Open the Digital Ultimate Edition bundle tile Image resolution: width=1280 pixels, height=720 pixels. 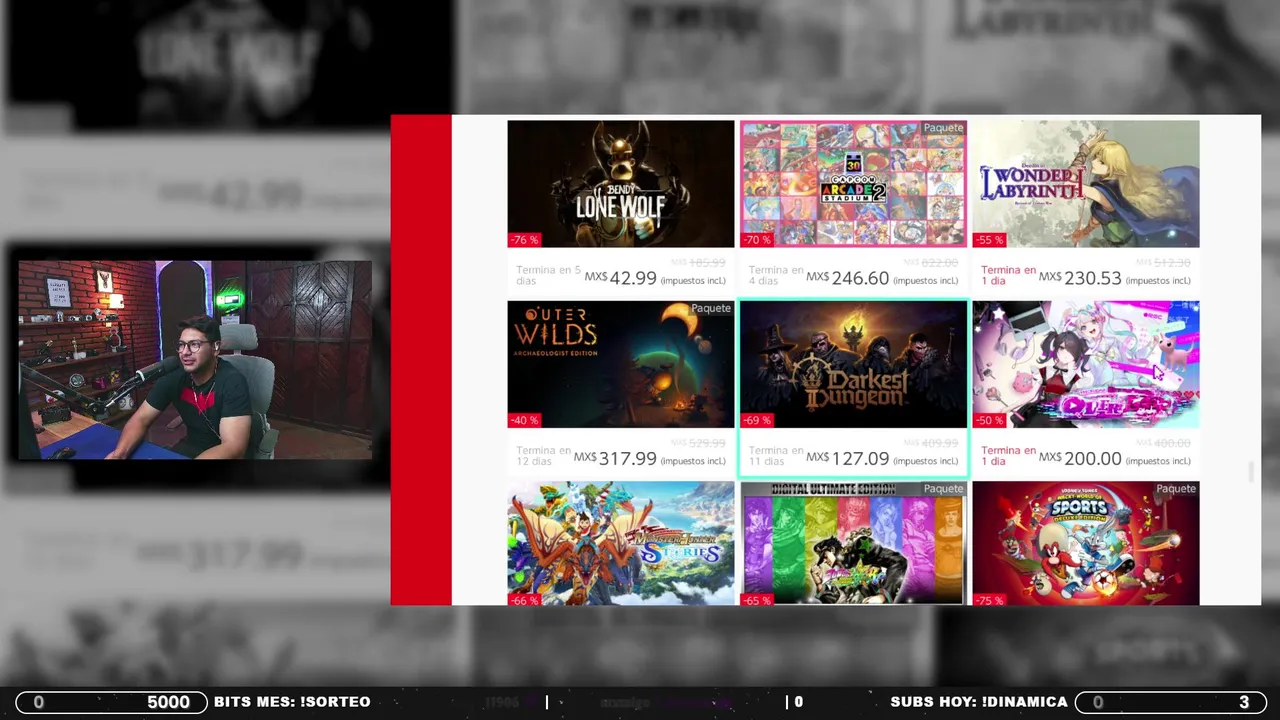[x=853, y=543]
